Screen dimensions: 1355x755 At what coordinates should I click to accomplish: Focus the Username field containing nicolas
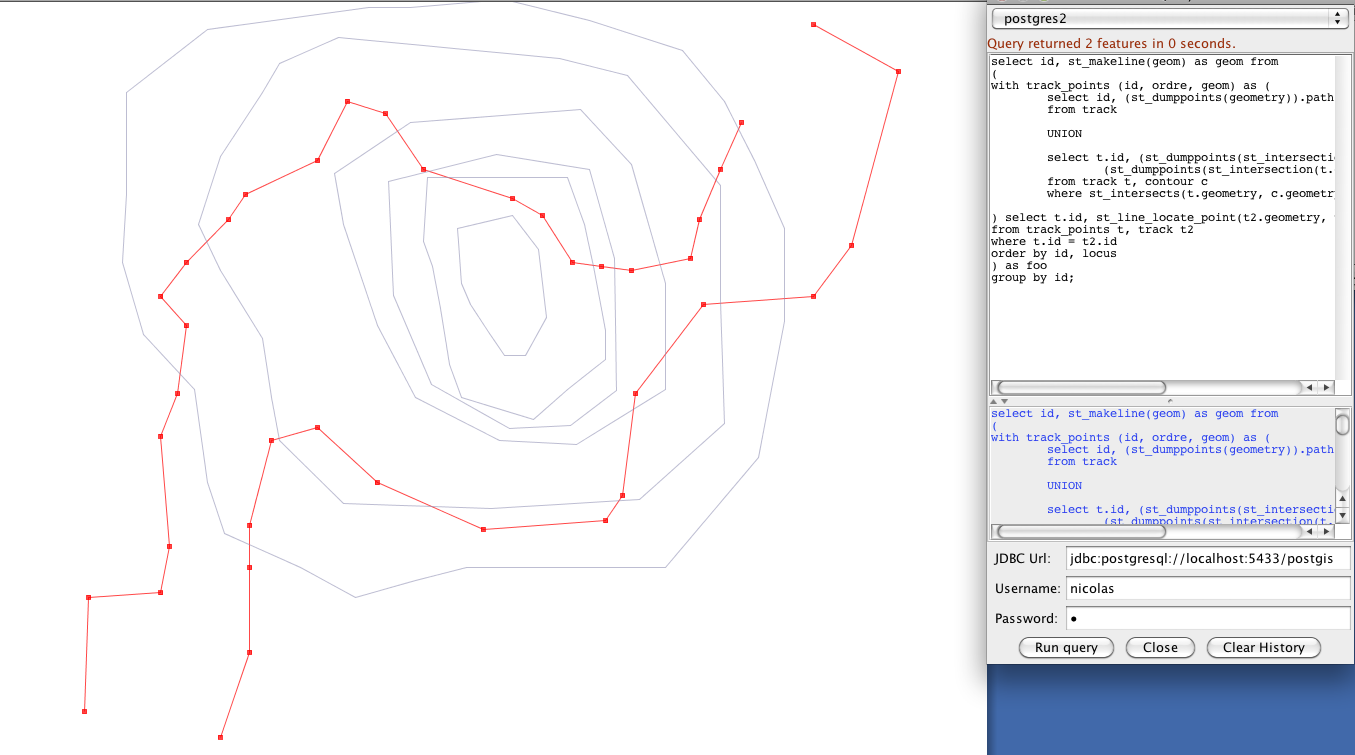(x=1207, y=588)
